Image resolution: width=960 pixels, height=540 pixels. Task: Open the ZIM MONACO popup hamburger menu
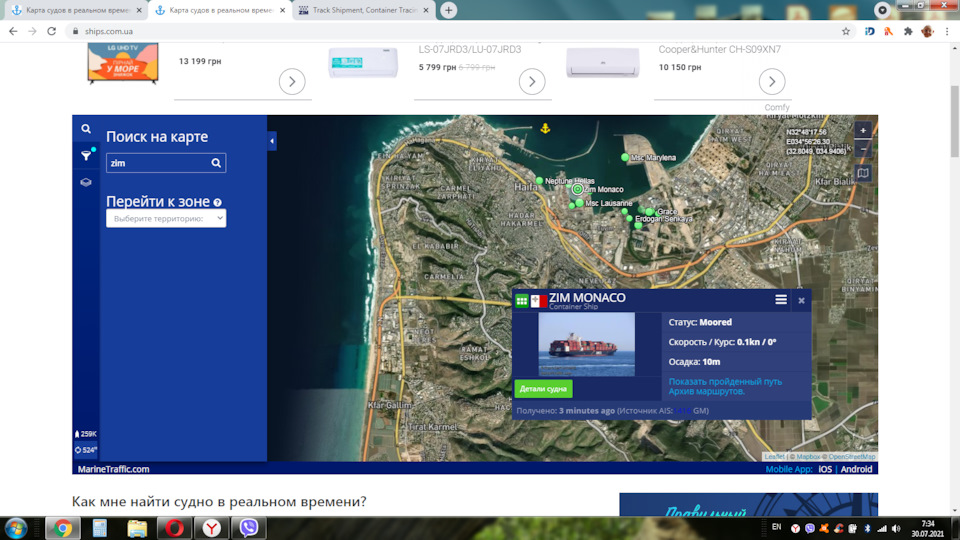(x=781, y=299)
